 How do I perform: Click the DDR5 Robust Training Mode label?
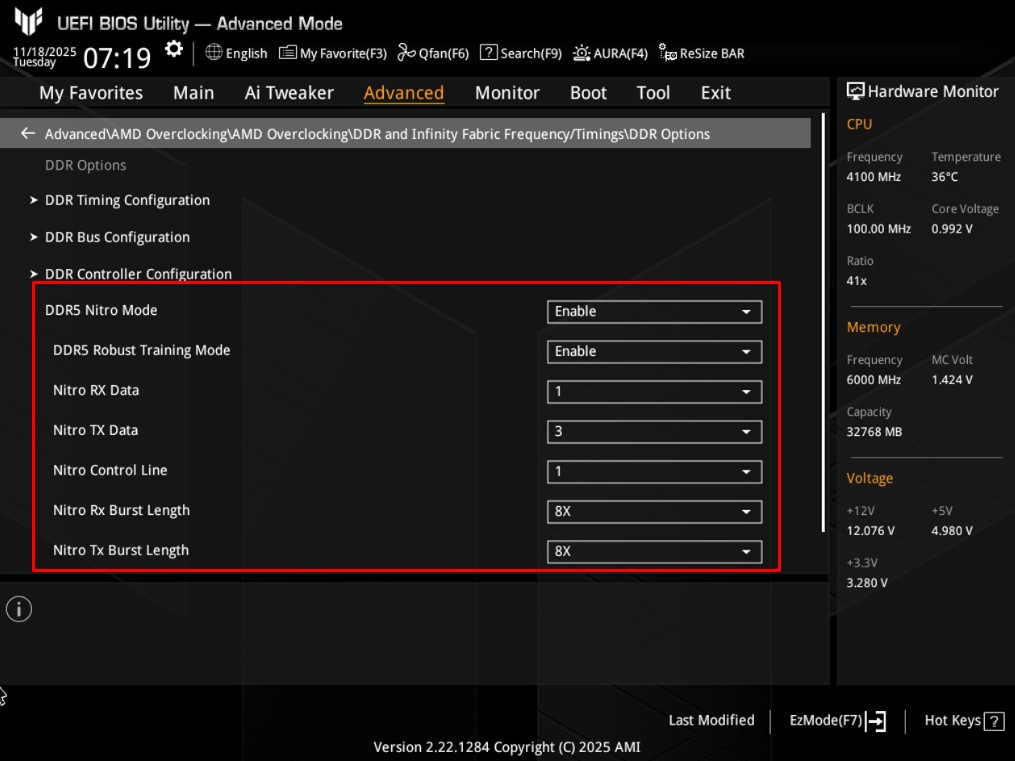point(142,350)
